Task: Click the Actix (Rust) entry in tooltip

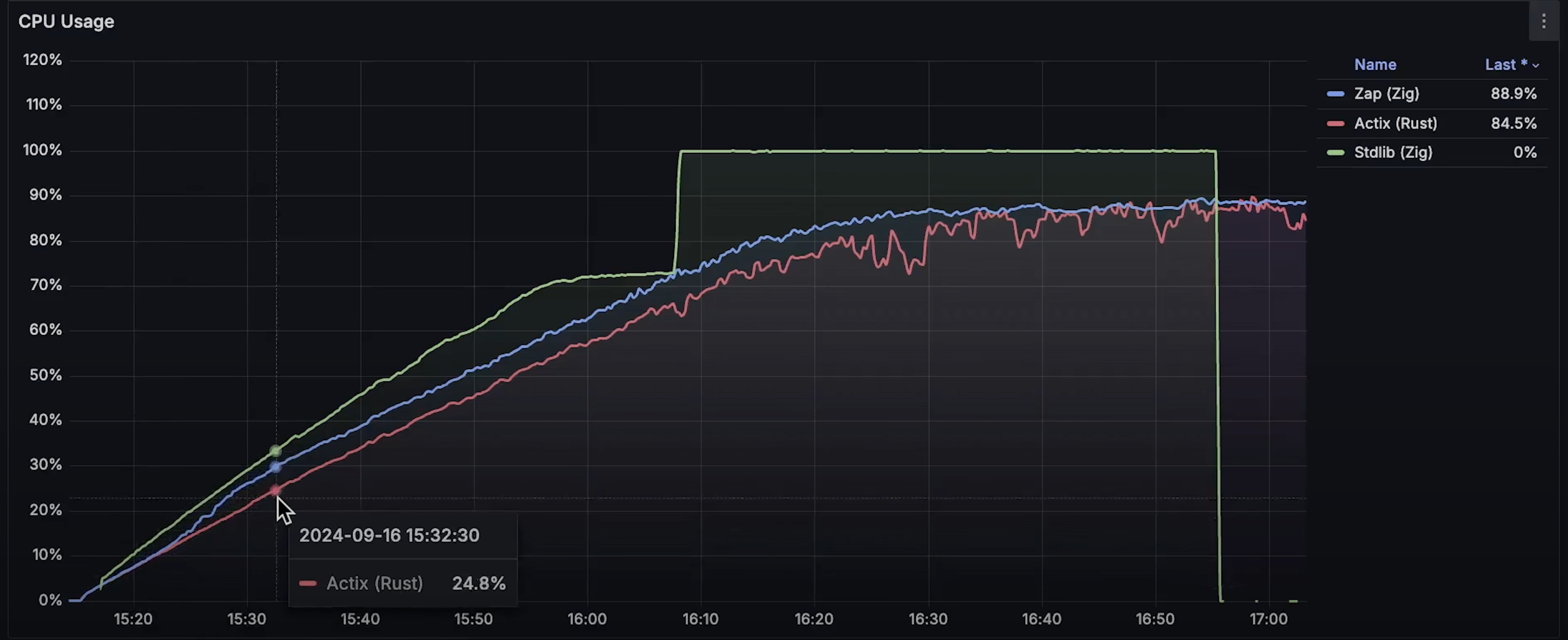Action: [374, 583]
